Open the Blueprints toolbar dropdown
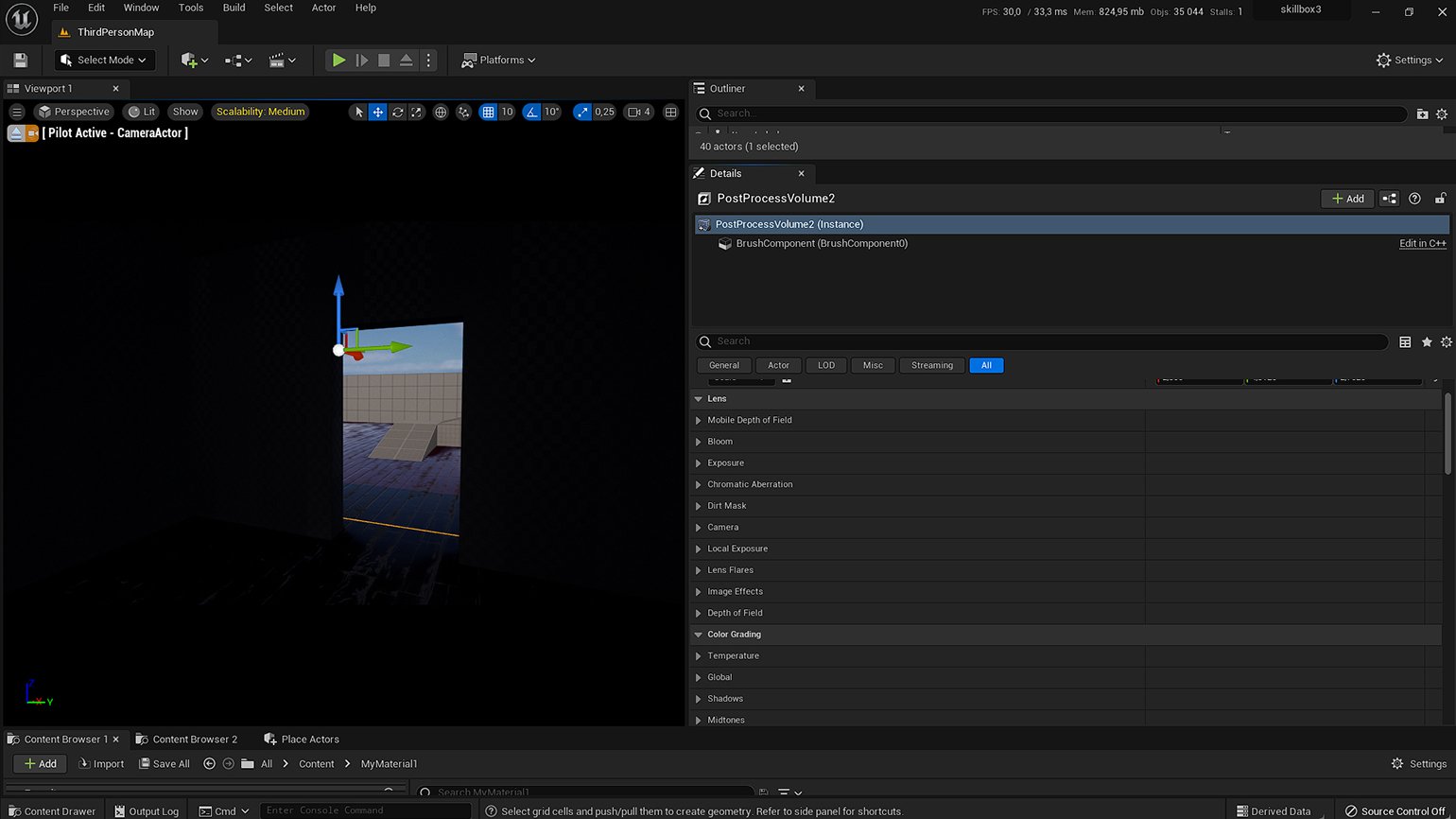Image resolution: width=1456 pixels, height=819 pixels. (238, 60)
